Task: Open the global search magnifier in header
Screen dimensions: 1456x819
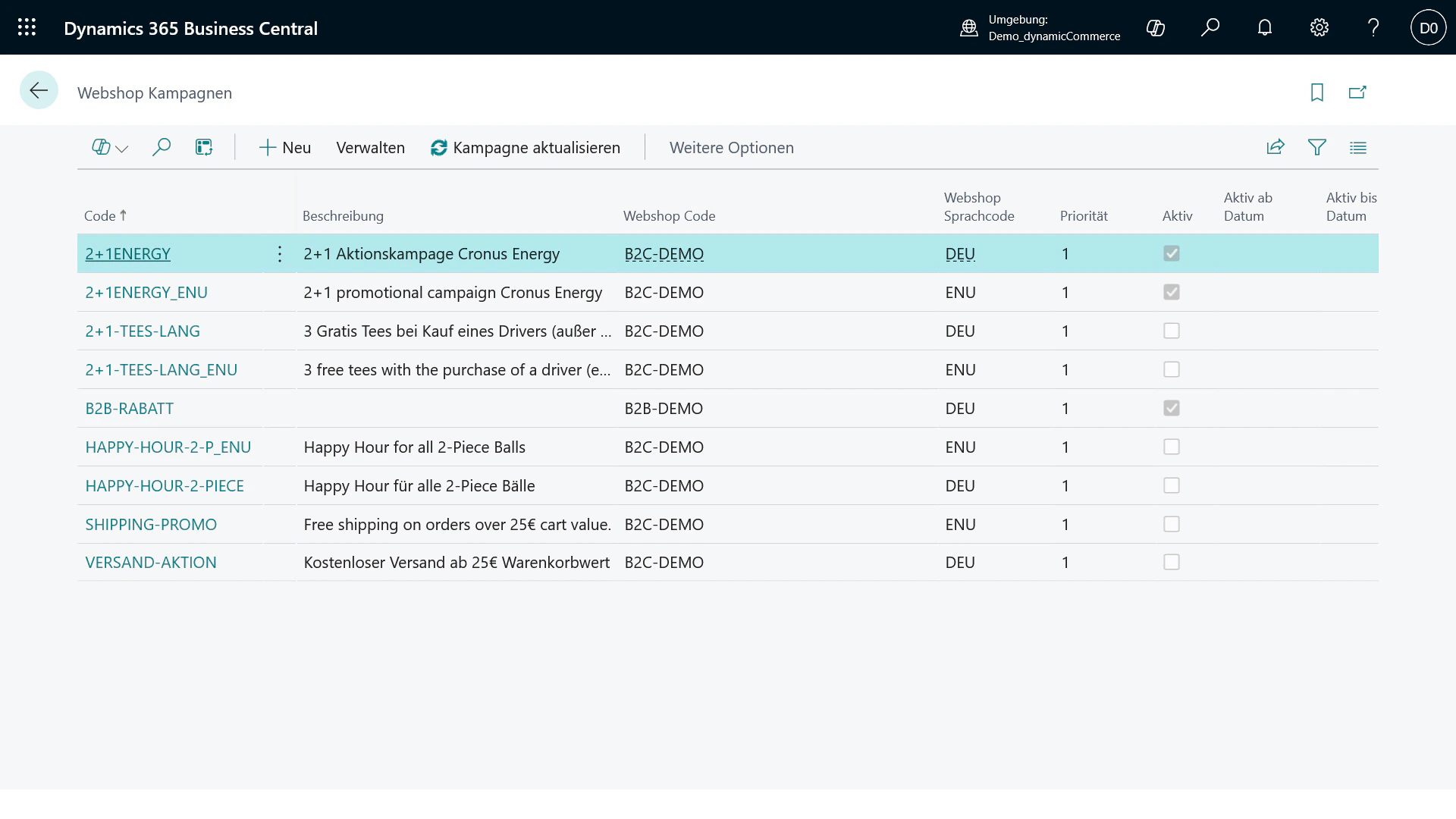Action: [1210, 28]
